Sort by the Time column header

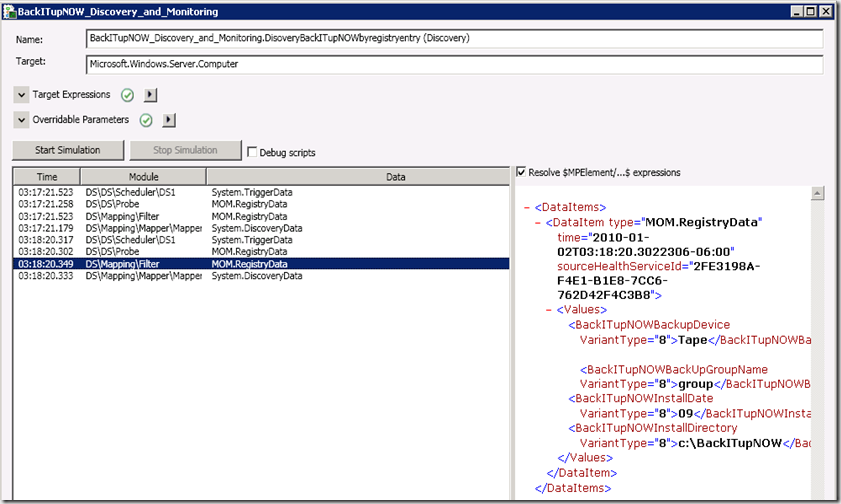click(47, 177)
